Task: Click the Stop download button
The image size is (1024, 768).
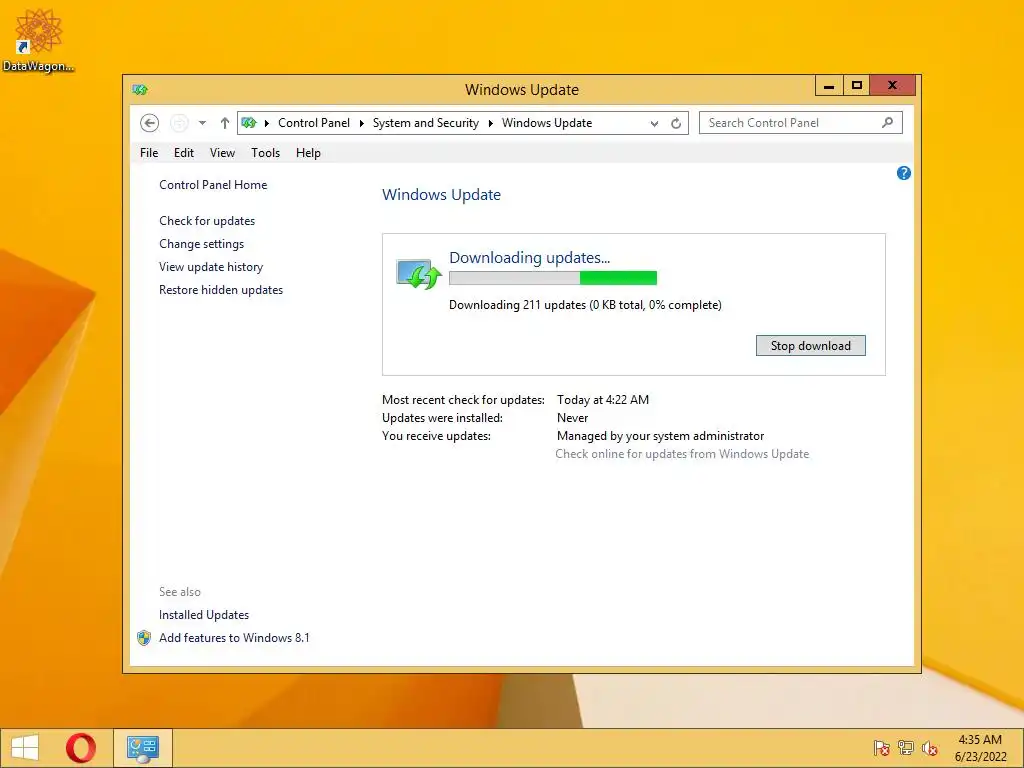Action: [x=810, y=345]
